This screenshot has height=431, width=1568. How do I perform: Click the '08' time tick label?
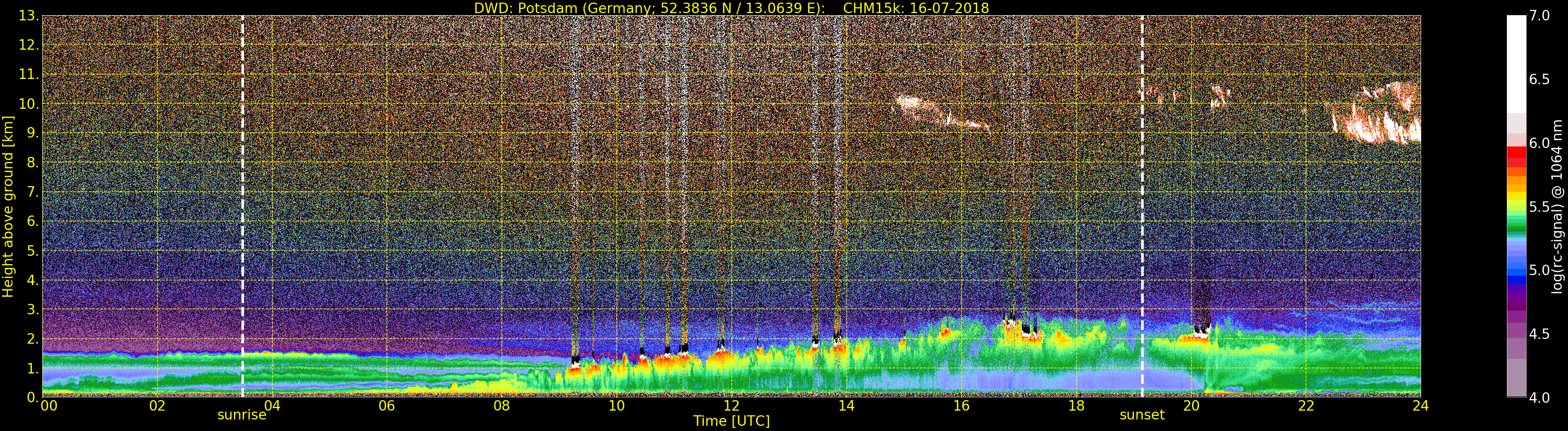[502, 406]
